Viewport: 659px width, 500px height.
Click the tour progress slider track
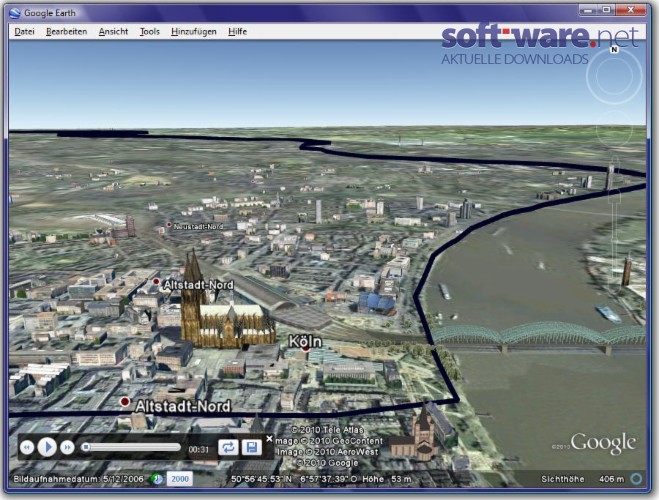(x=132, y=447)
